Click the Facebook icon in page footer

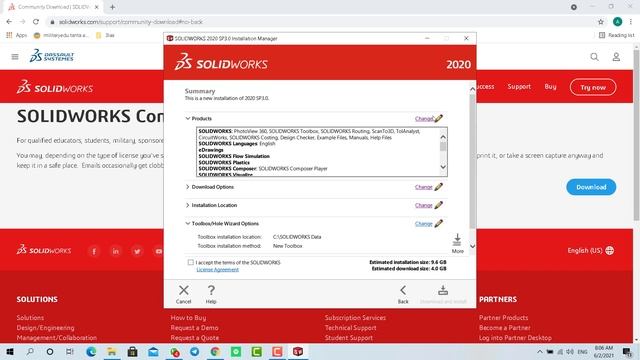(x=94, y=251)
